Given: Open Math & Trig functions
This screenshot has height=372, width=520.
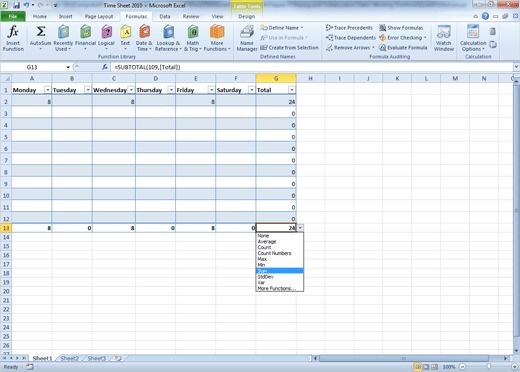Looking at the screenshot, I should (193, 38).
